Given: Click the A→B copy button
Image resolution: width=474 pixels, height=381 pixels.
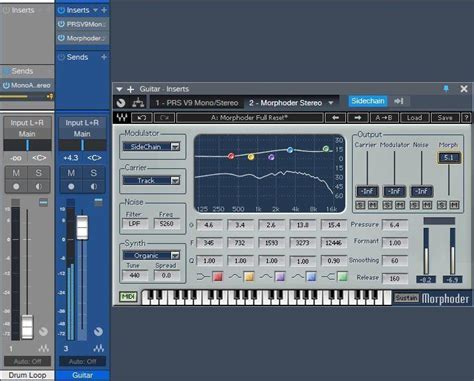Looking at the screenshot, I should 384,118.
